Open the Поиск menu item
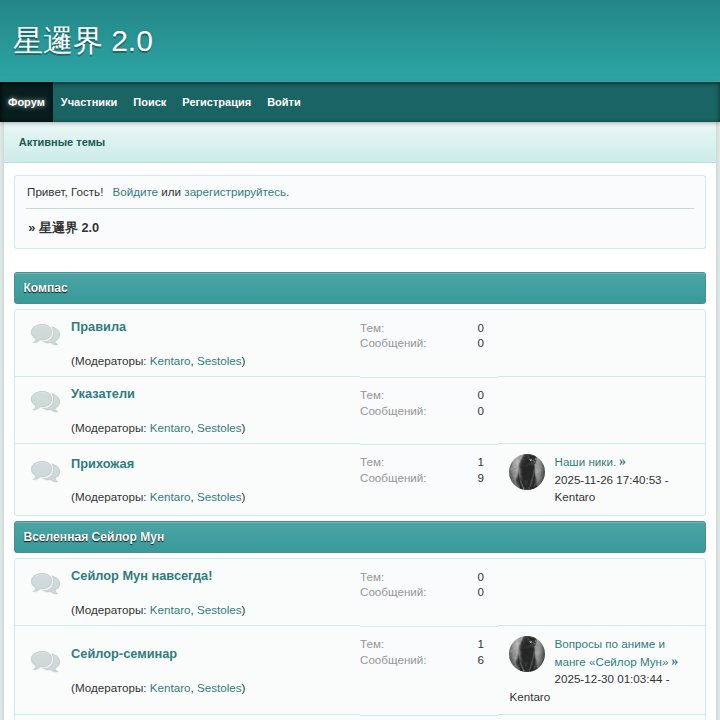720x720 pixels. pos(150,102)
